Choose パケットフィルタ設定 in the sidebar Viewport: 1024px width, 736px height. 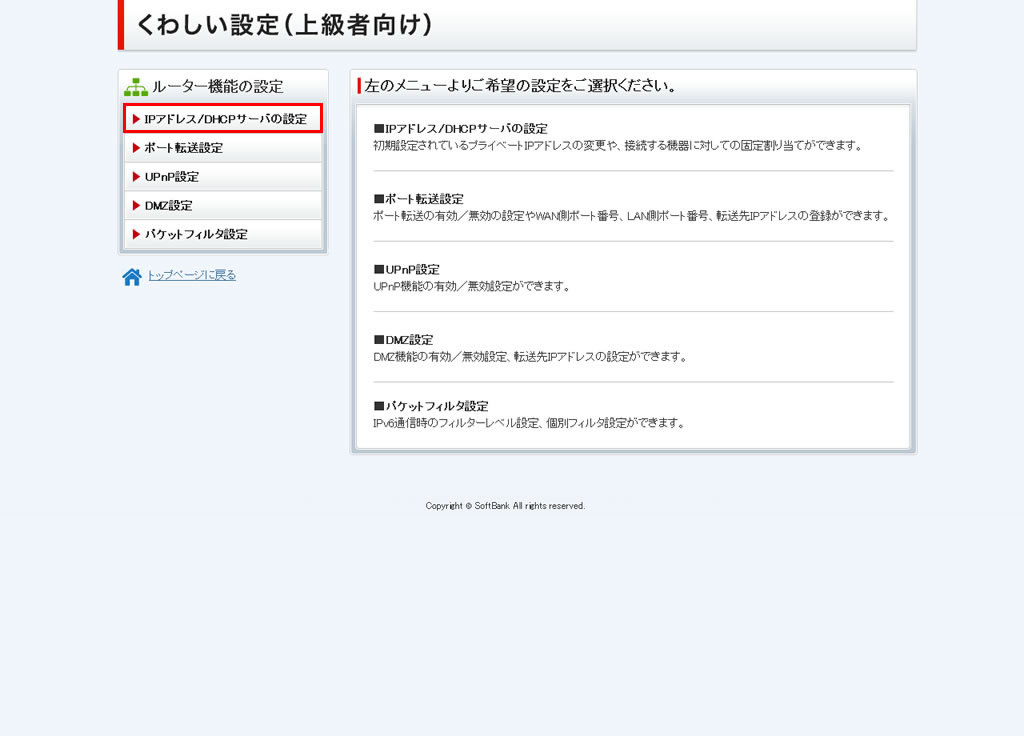[x=196, y=235]
